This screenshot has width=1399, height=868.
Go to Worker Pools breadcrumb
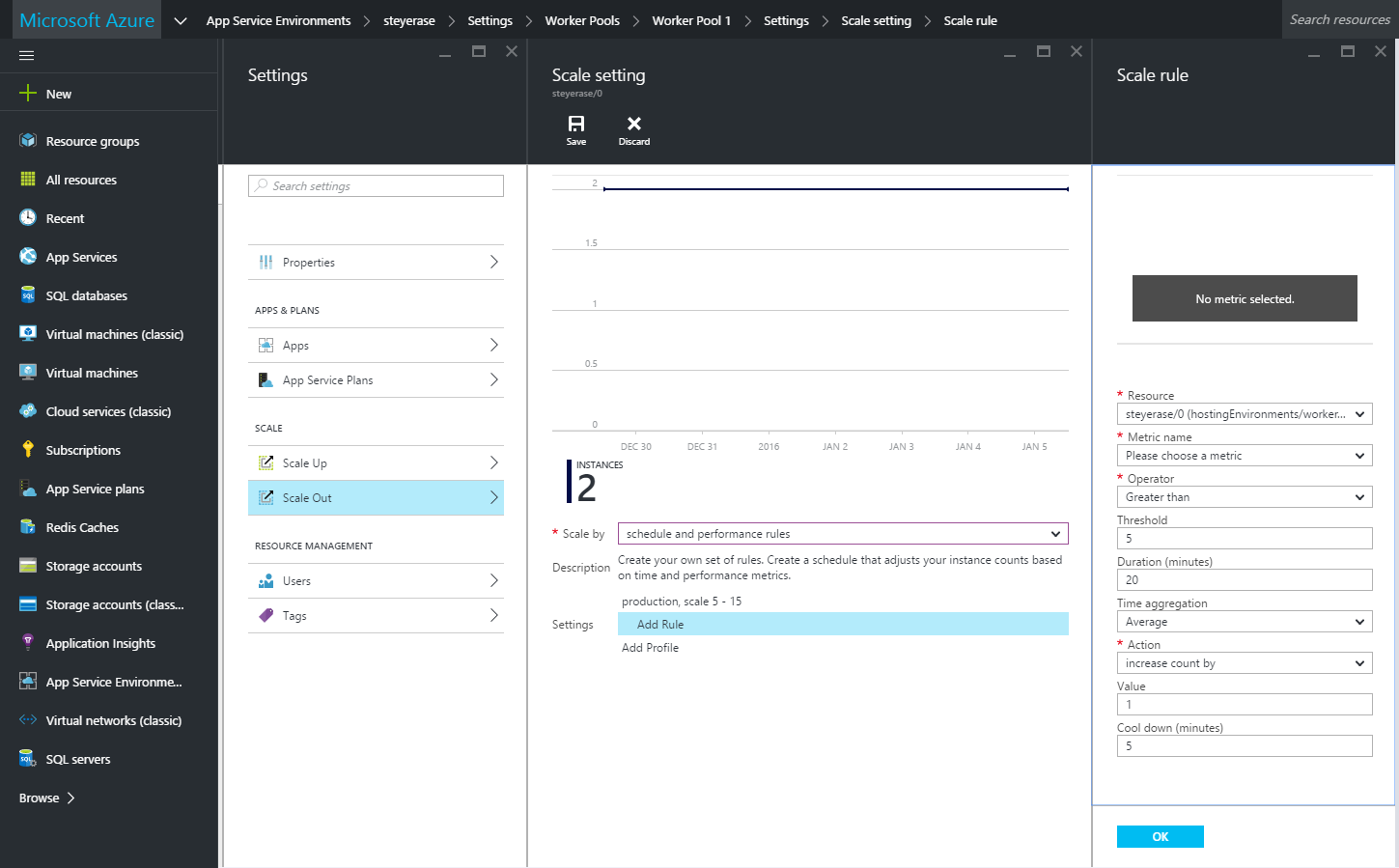click(x=582, y=20)
